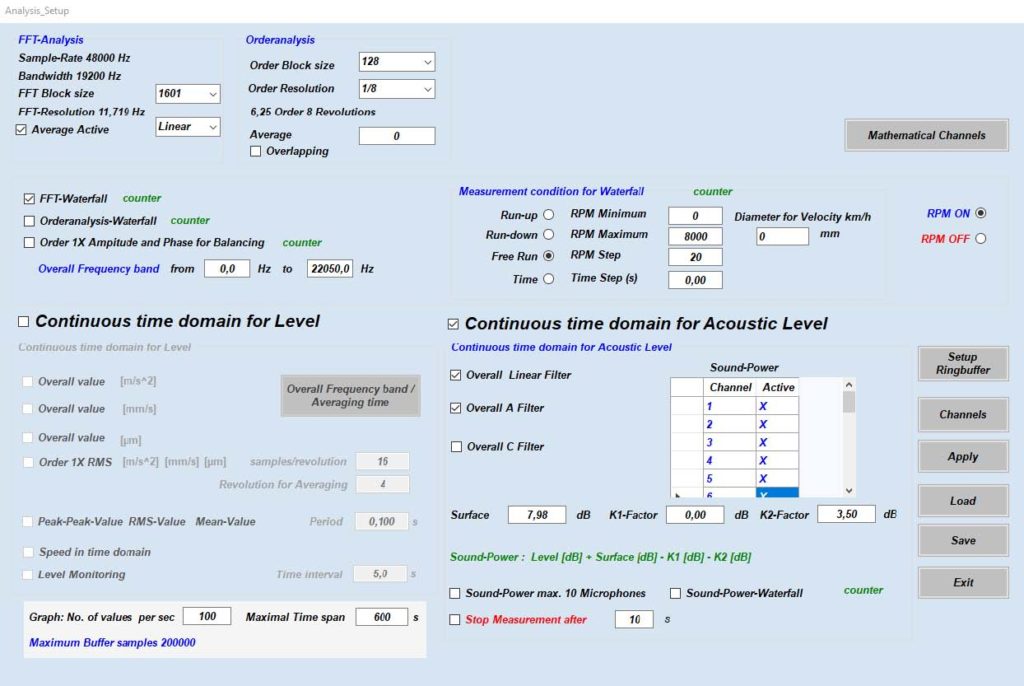Exit the Analysis Setup window

963,583
